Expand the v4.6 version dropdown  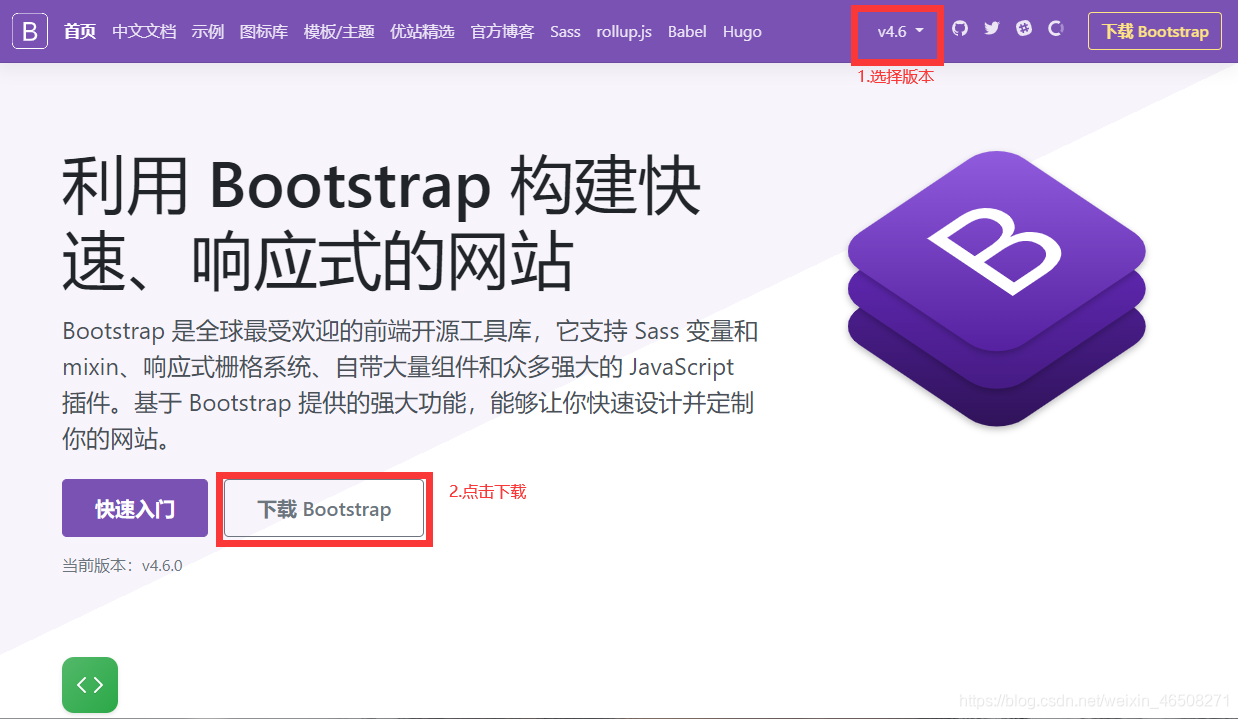pos(900,32)
